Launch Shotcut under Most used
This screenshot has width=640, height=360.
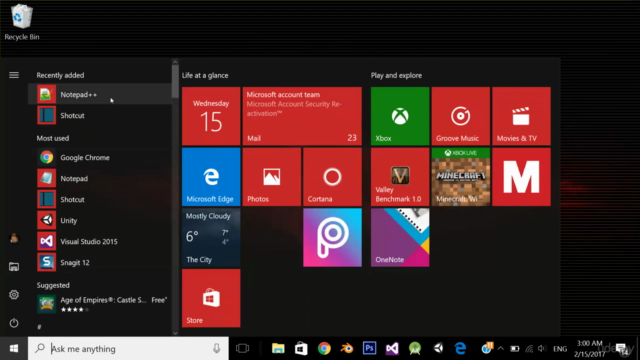click(100, 200)
